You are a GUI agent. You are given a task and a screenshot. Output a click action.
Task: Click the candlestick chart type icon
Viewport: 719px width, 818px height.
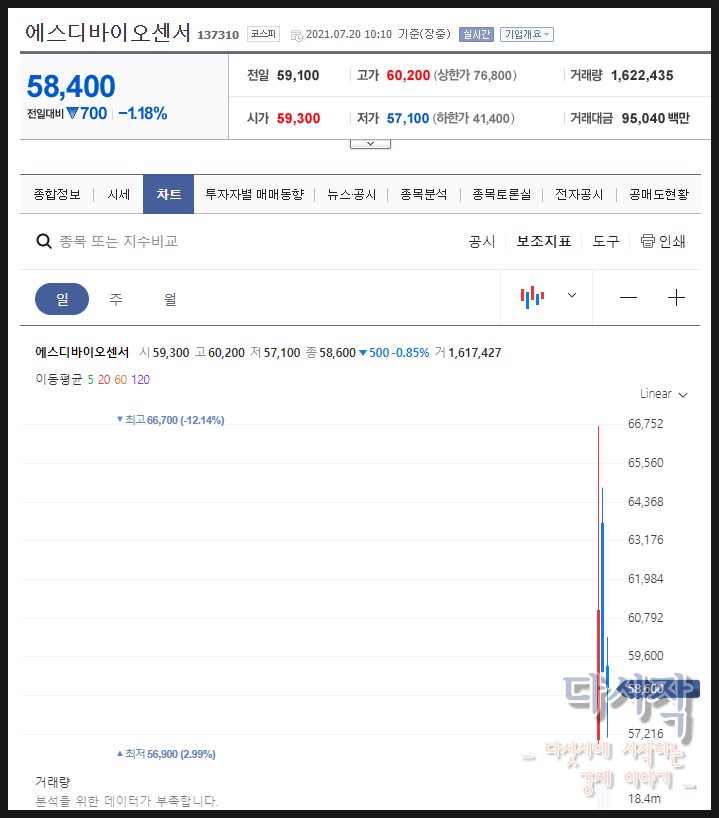coord(532,297)
